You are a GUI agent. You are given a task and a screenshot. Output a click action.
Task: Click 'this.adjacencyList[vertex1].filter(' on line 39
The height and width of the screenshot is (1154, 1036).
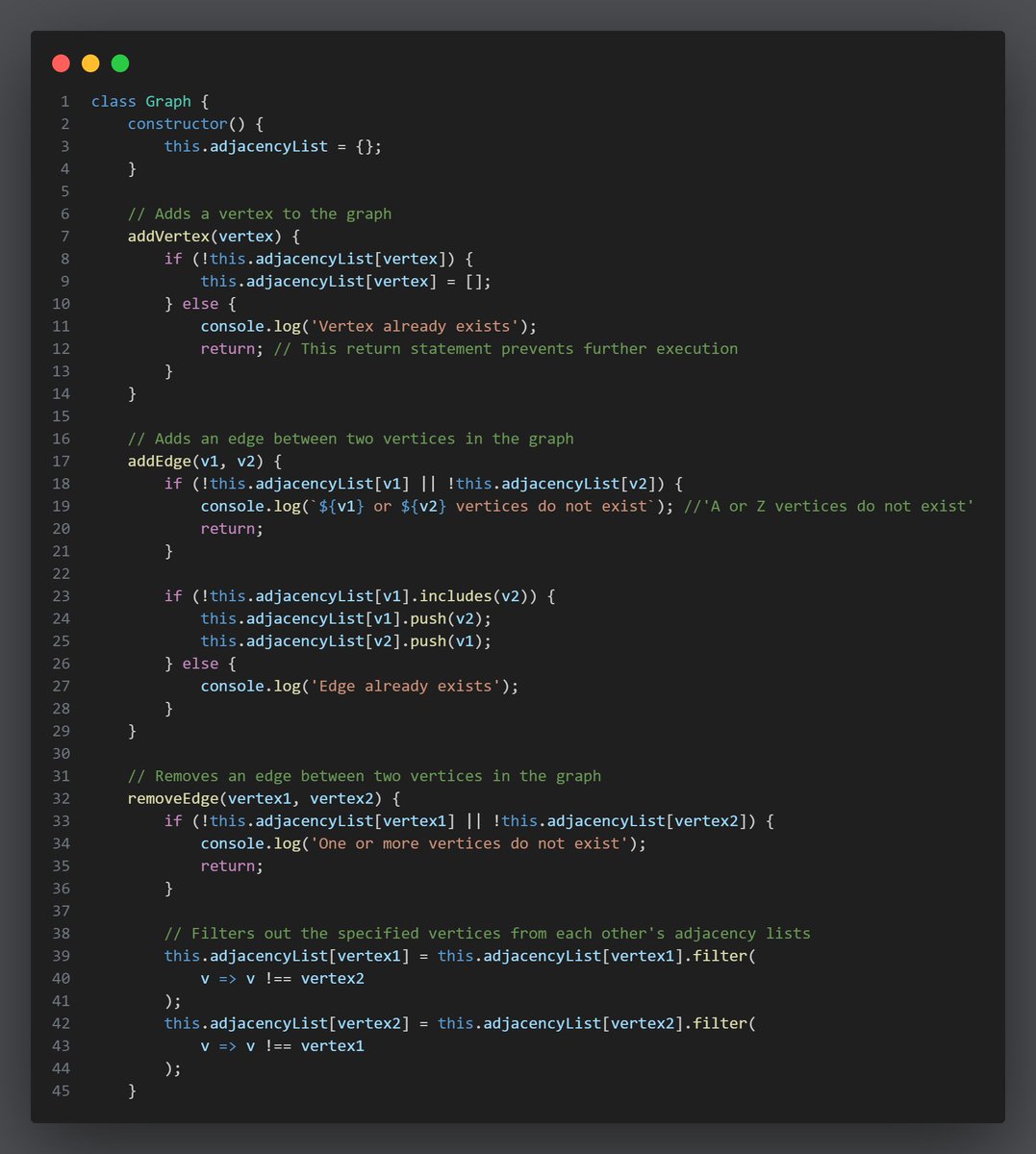[x=596, y=956]
